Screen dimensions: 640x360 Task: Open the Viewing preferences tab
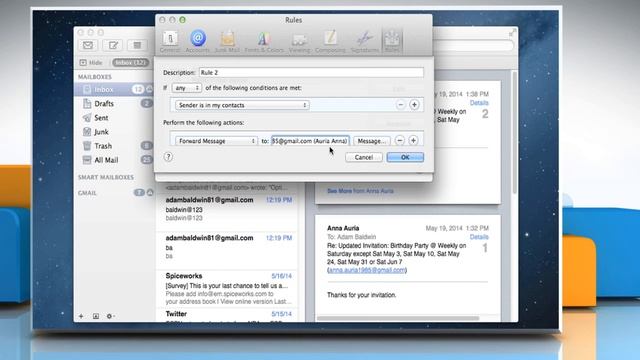coord(300,41)
